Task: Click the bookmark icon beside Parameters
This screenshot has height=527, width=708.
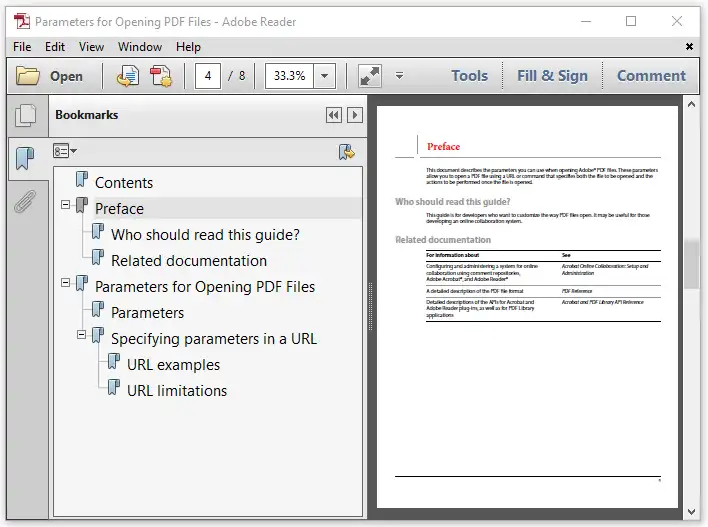Action: click(x=98, y=310)
